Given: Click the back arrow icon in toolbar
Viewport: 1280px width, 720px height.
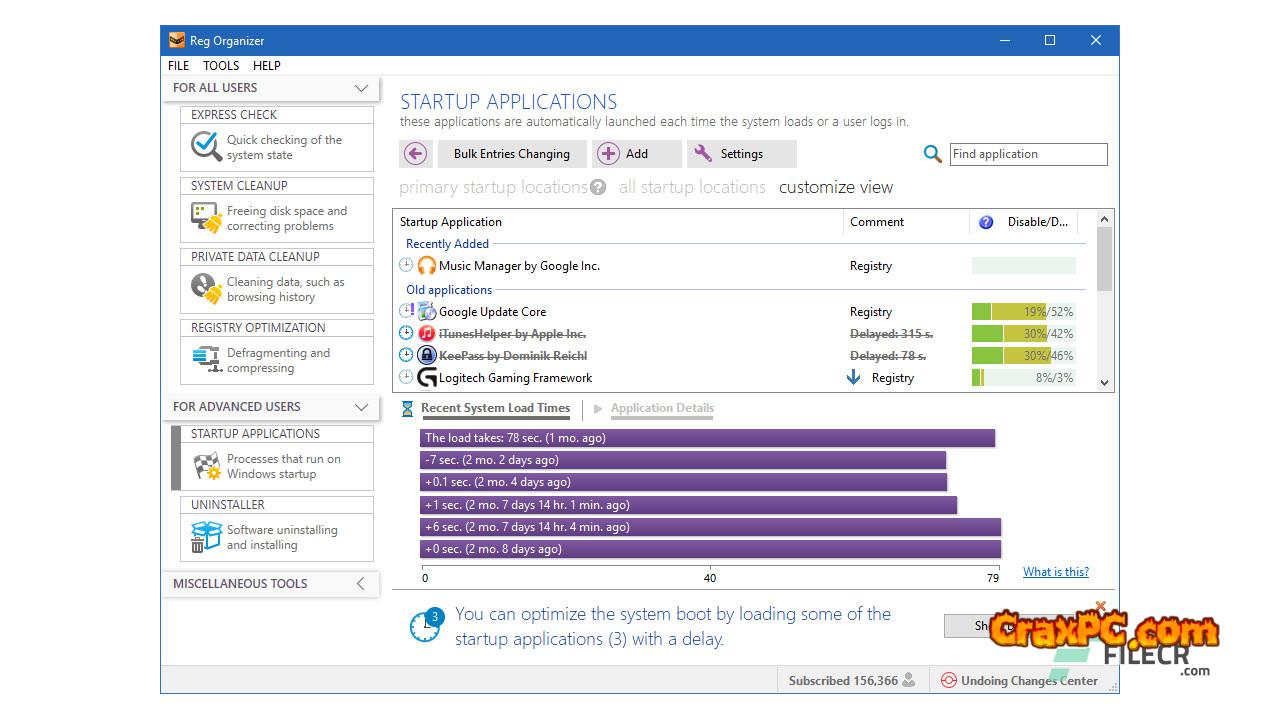Looking at the screenshot, I should pos(415,154).
